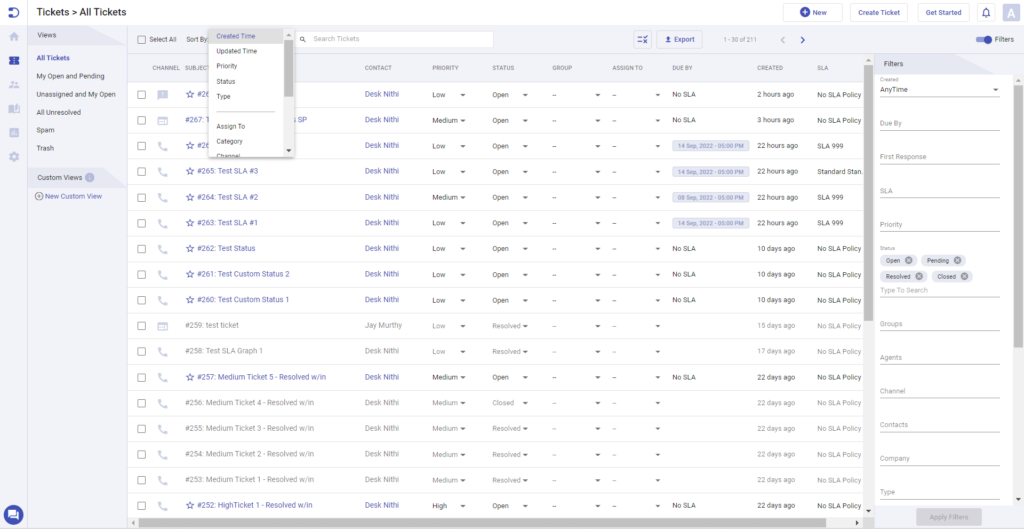Remove the Resolved status filter chip
The width and height of the screenshot is (1024, 529).
point(919,276)
